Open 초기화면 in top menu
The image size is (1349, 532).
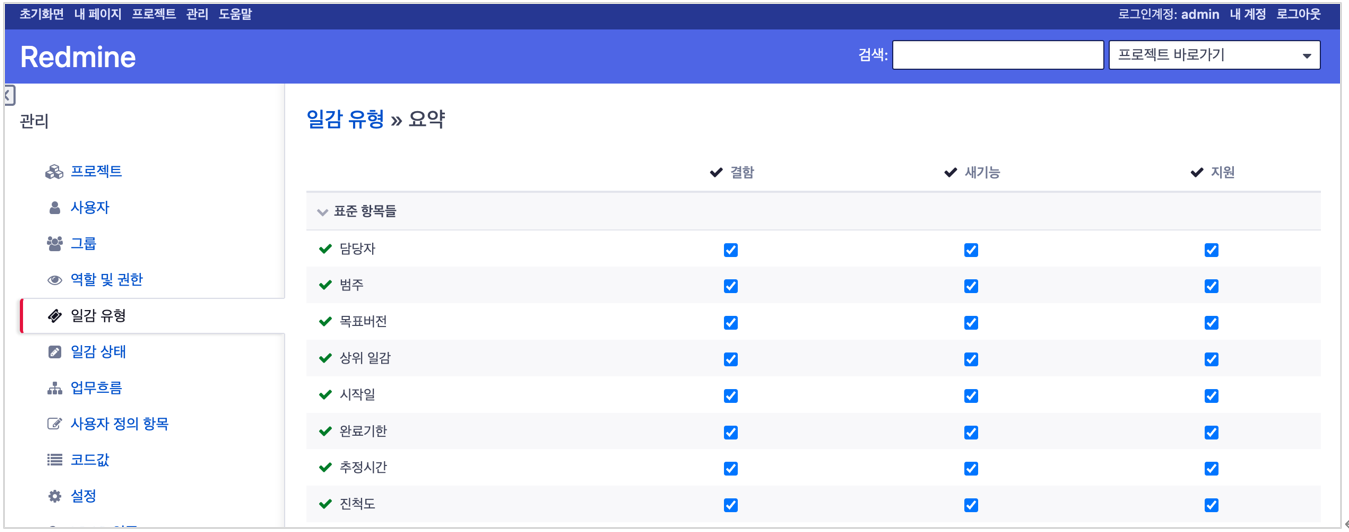coord(42,14)
